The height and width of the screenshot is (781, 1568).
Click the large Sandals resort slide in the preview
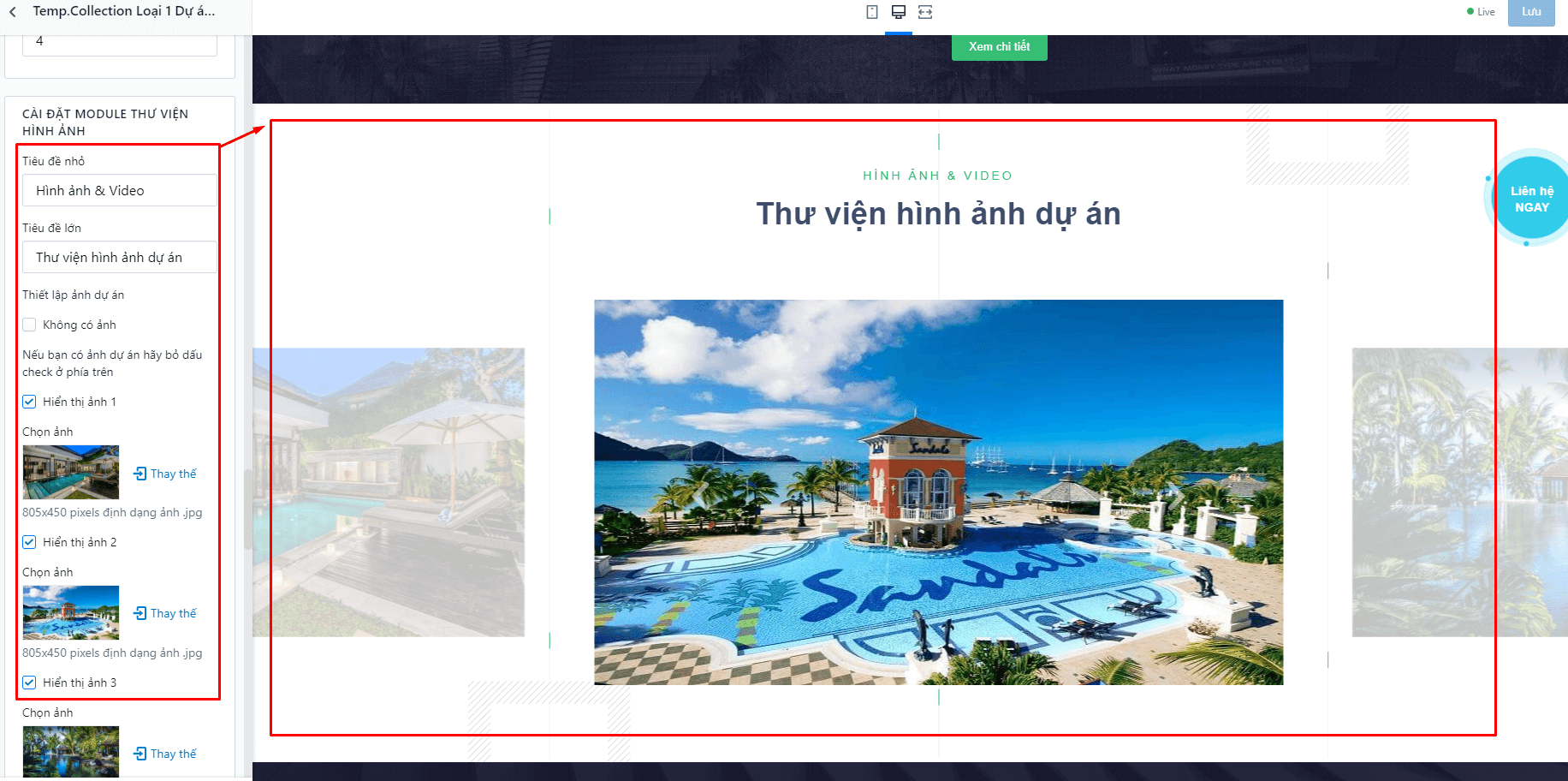pyautogui.click(x=939, y=492)
